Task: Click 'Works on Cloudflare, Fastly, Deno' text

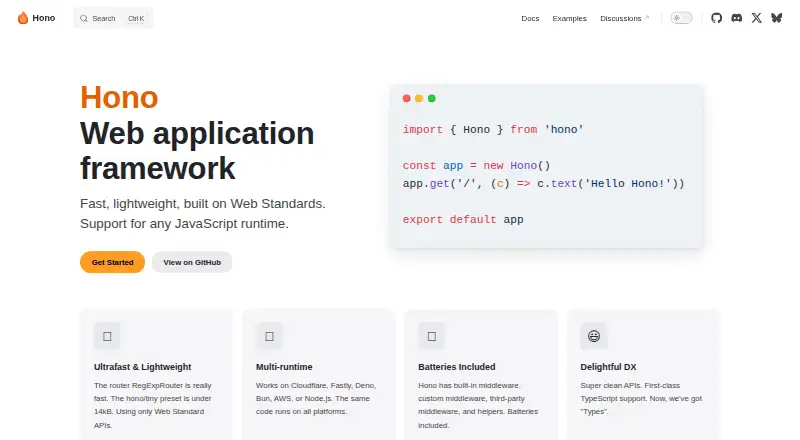Action: point(316,385)
